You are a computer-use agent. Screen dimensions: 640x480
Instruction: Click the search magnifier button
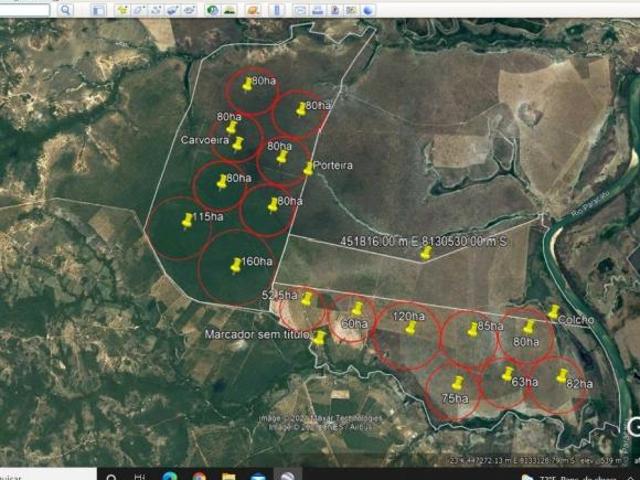click(64, 9)
